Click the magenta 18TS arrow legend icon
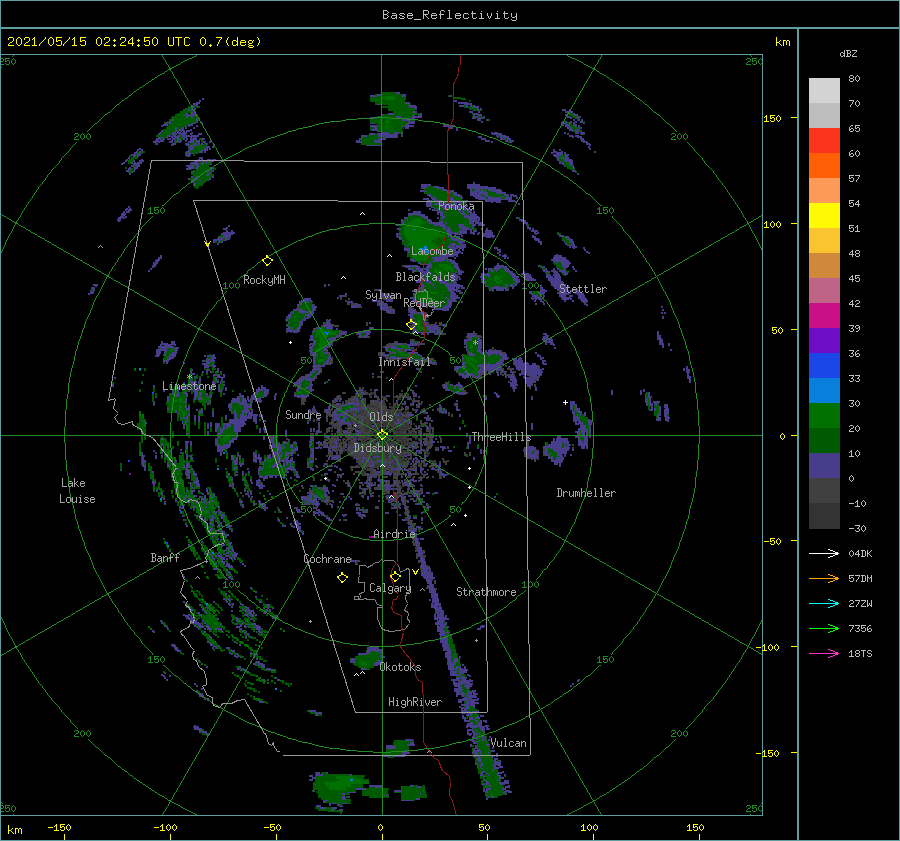 [x=824, y=653]
